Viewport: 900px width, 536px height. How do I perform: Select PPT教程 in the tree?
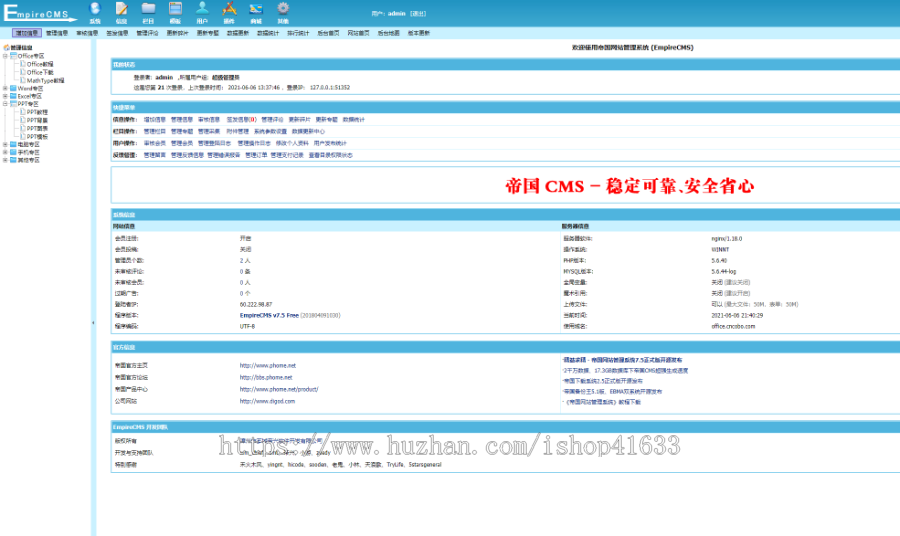coord(37,112)
